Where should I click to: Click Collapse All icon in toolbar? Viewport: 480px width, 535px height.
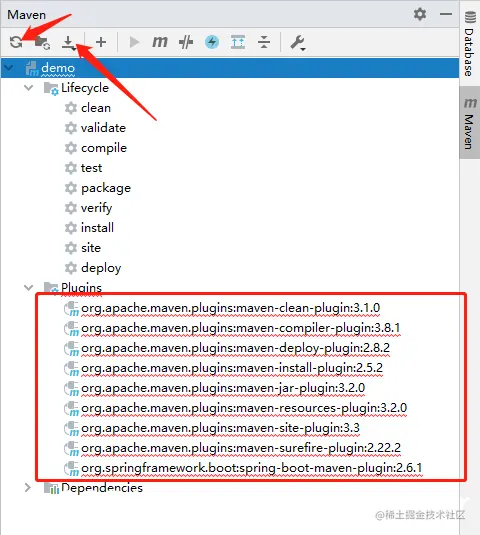click(264, 42)
